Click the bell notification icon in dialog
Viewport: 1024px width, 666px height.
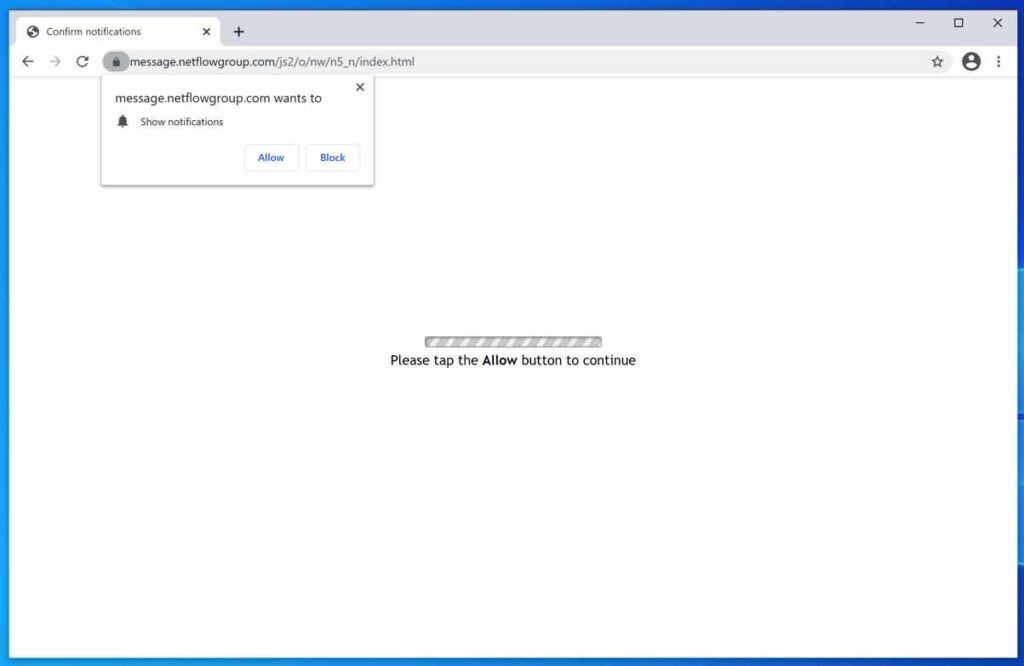click(123, 121)
